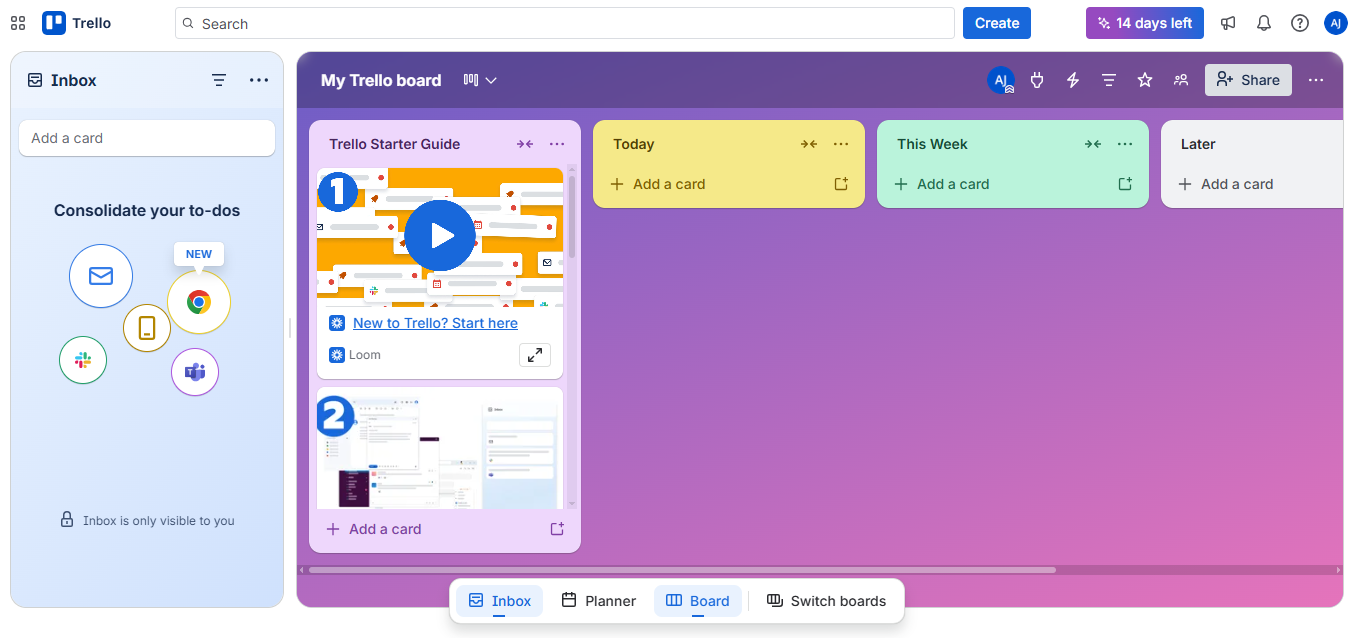Open Trello Starter Guide list actions menu
The image size is (1360, 638).
tap(557, 144)
